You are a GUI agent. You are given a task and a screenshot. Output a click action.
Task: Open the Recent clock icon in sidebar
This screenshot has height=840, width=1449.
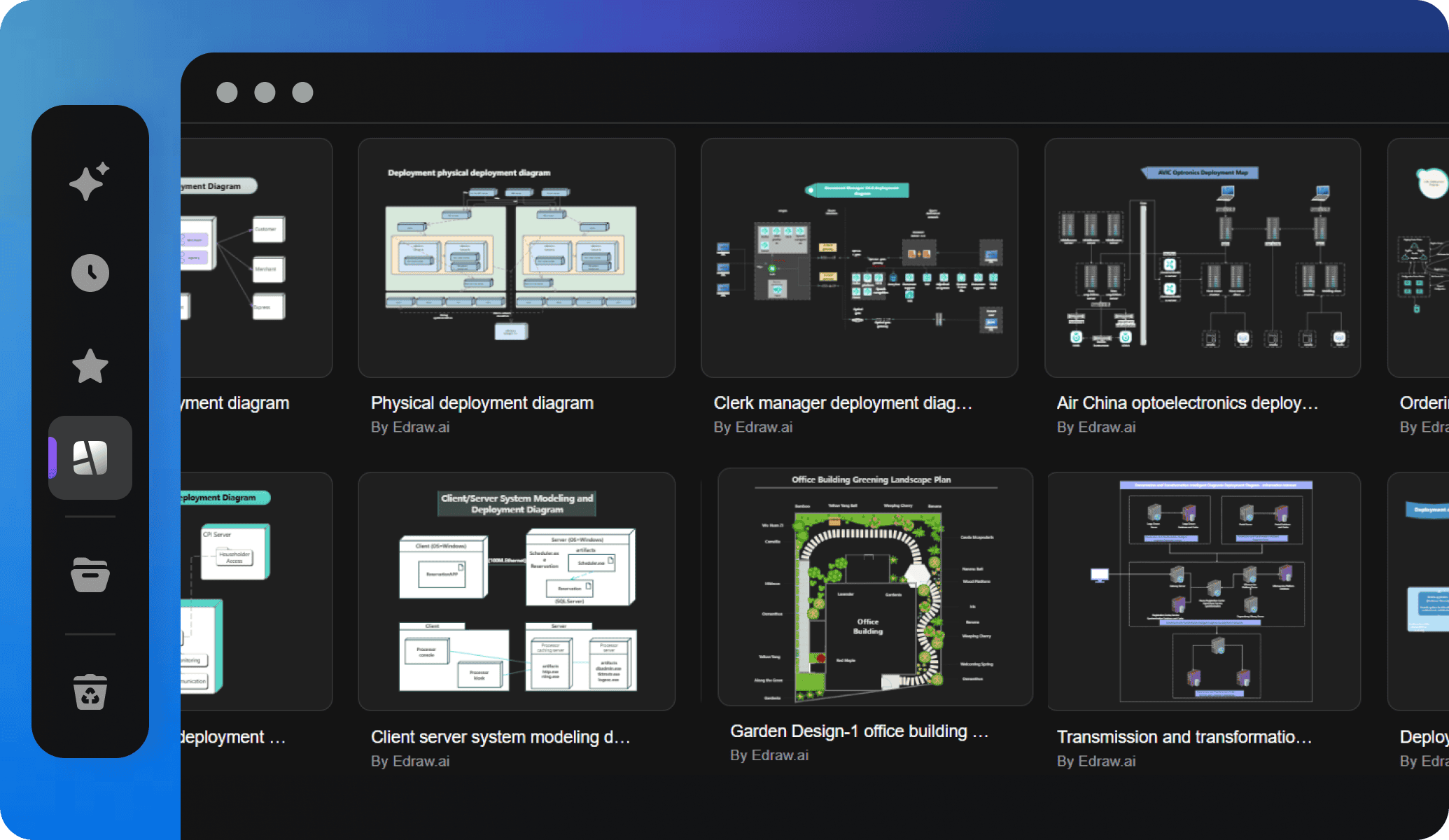(x=90, y=273)
